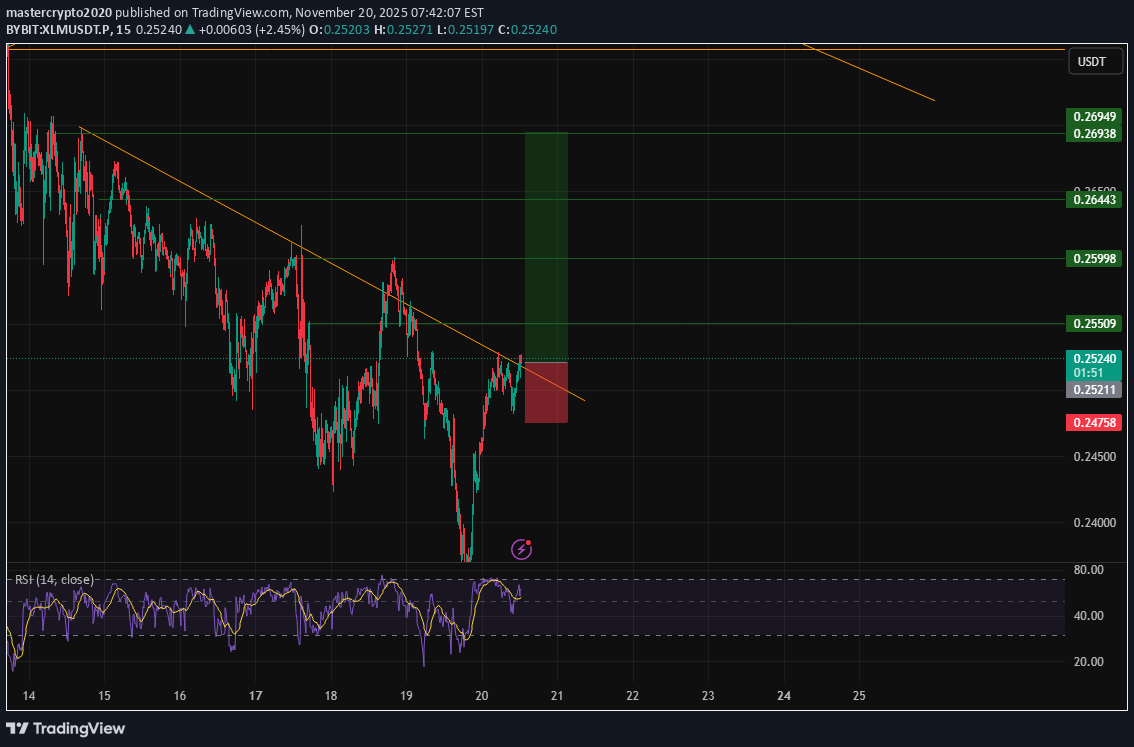Image resolution: width=1134 pixels, height=747 pixels.
Task: Select the red 0.24758 stop-loss label
Action: [1093, 423]
